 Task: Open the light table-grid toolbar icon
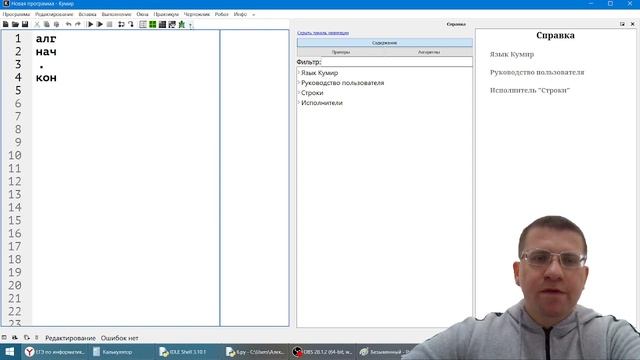(143, 24)
